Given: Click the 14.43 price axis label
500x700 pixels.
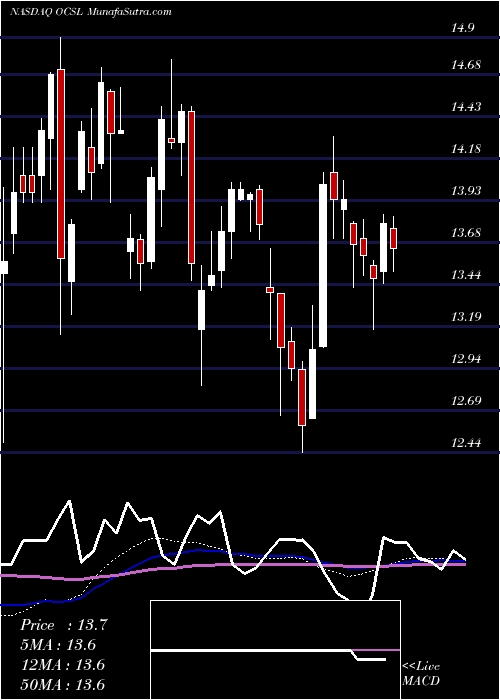Looking at the screenshot, I should (x=467, y=107).
